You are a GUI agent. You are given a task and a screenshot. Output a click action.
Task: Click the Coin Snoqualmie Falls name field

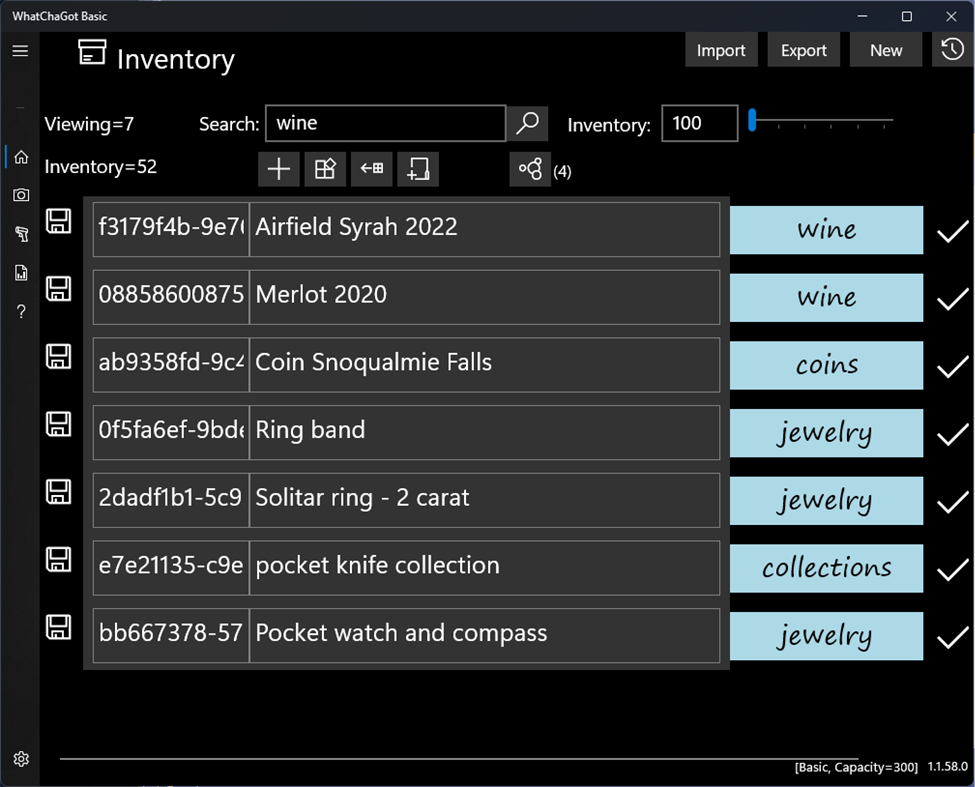tap(484, 365)
